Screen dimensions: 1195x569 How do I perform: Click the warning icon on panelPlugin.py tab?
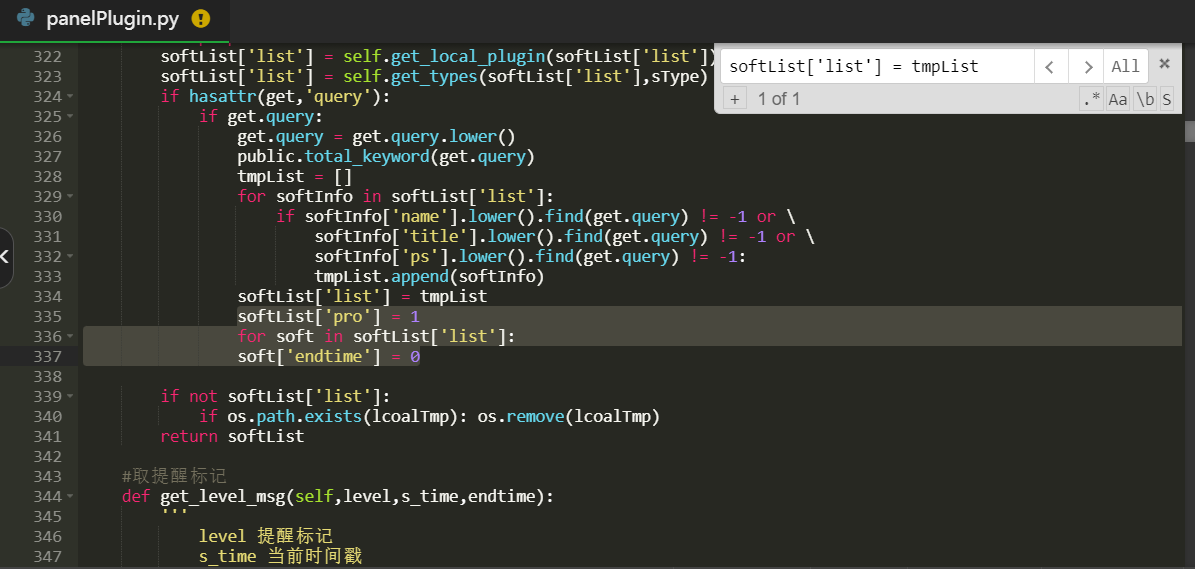click(x=201, y=19)
